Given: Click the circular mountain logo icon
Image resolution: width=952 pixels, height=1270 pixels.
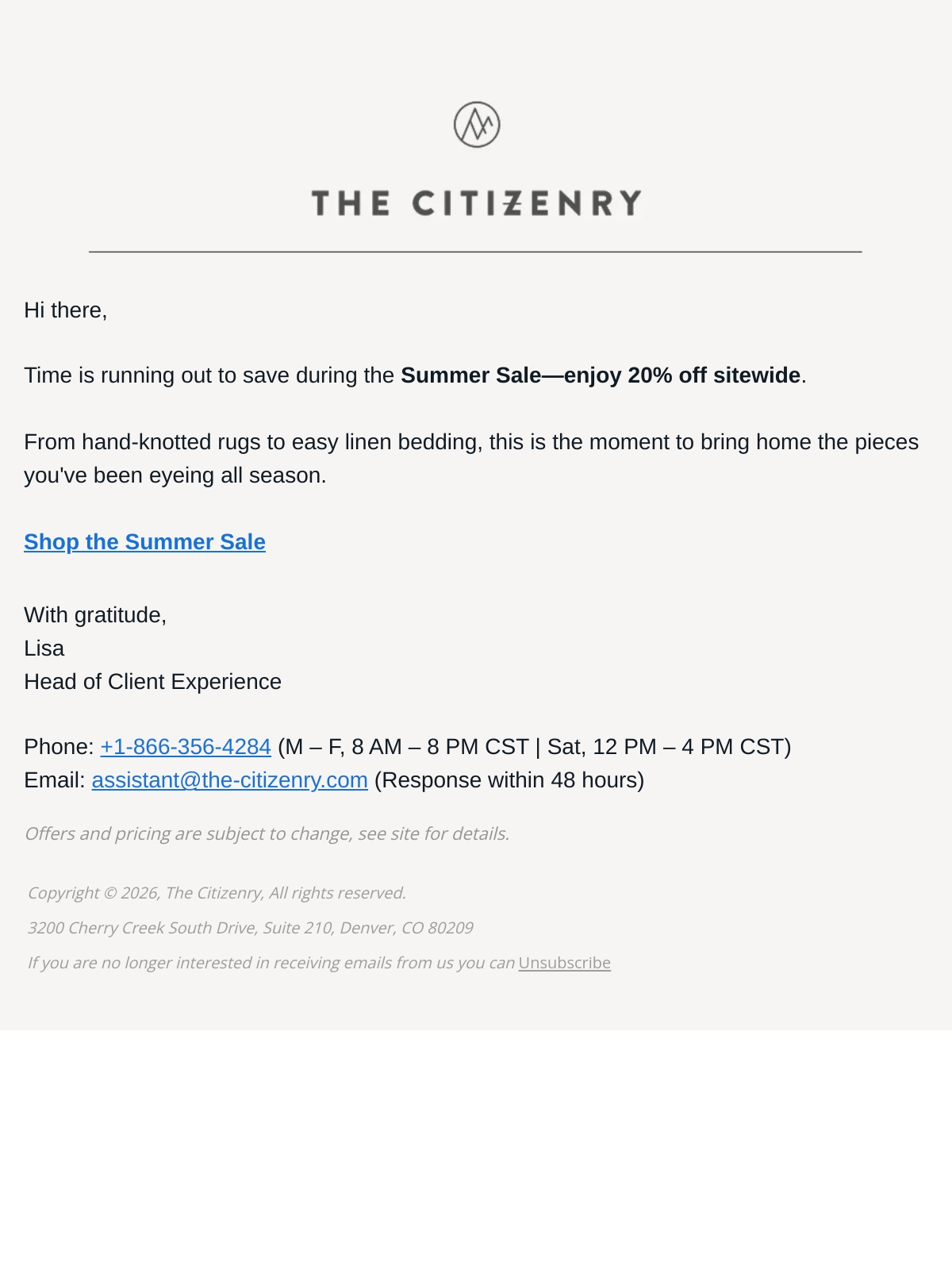Looking at the screenshot, I should 477,125.
